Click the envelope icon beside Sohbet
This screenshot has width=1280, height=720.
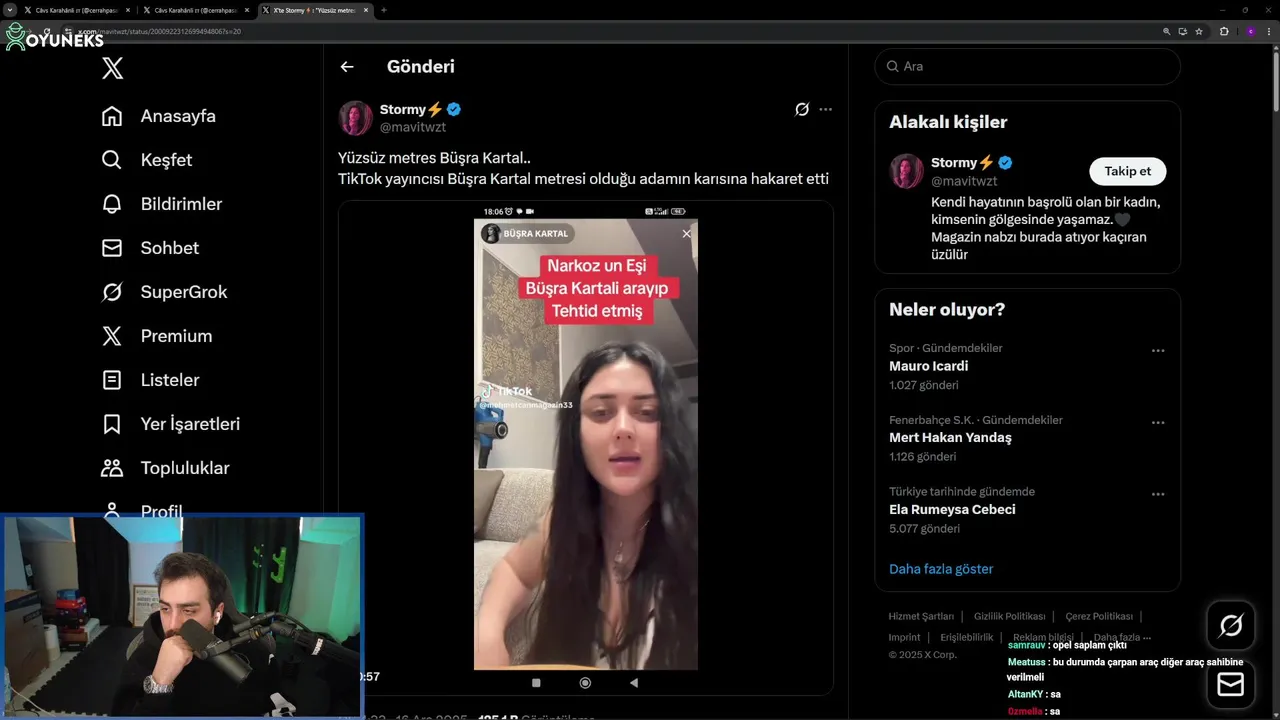tap(112, 248)
